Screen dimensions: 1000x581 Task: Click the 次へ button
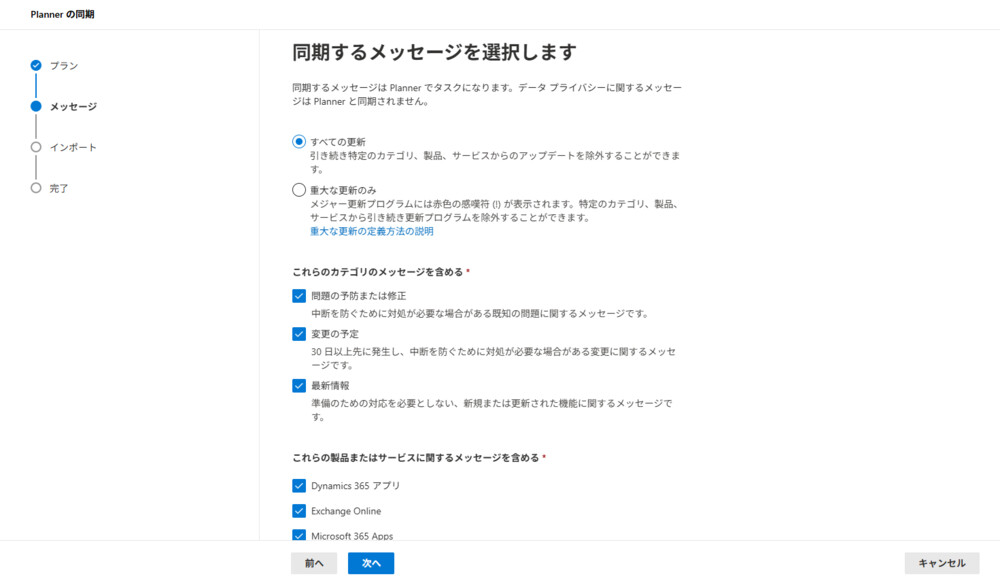pyautogui.click(x=371, y=563)
